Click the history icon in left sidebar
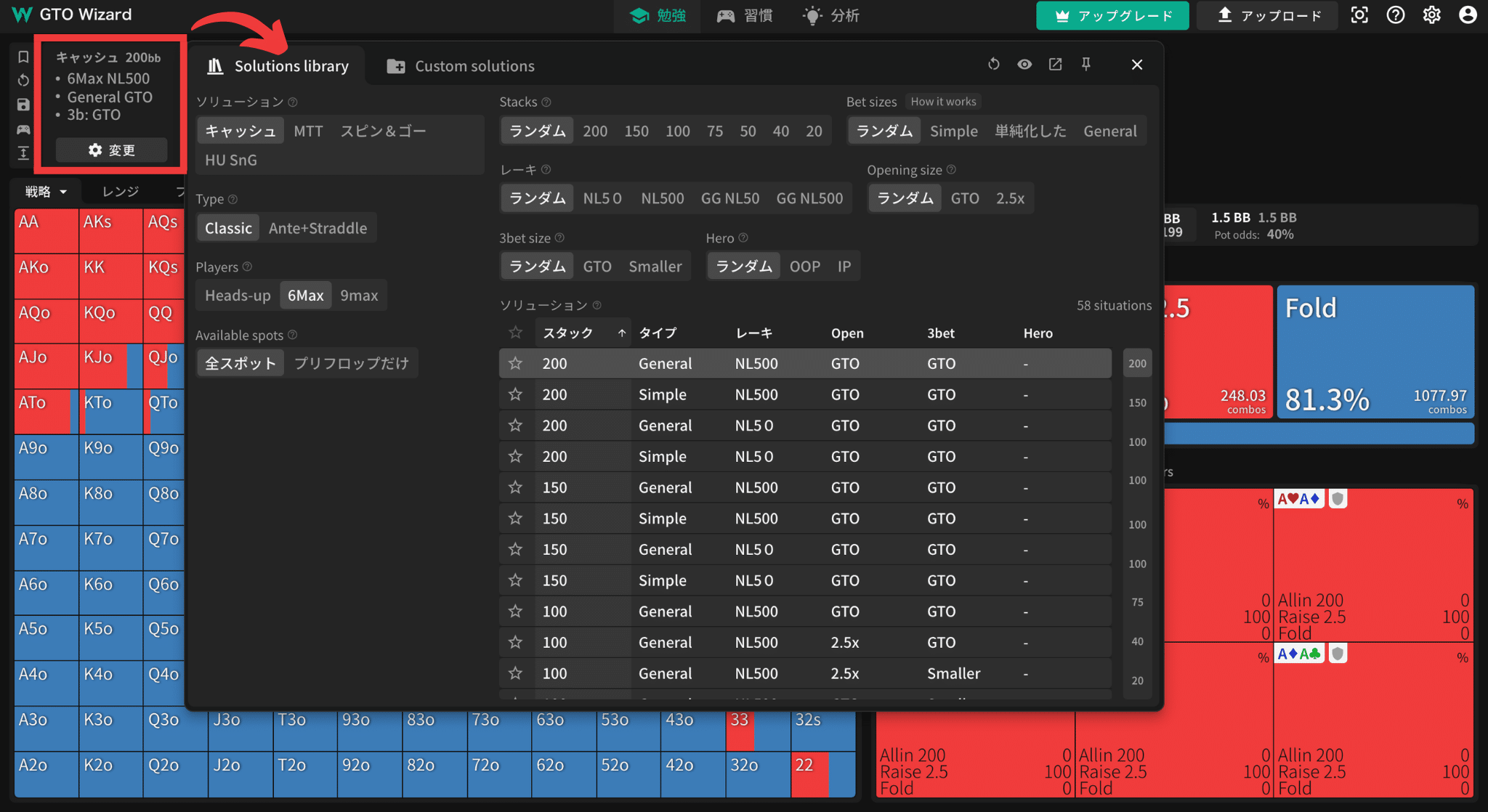This screenshot has height=812, width=1488. tap(23, 80)
